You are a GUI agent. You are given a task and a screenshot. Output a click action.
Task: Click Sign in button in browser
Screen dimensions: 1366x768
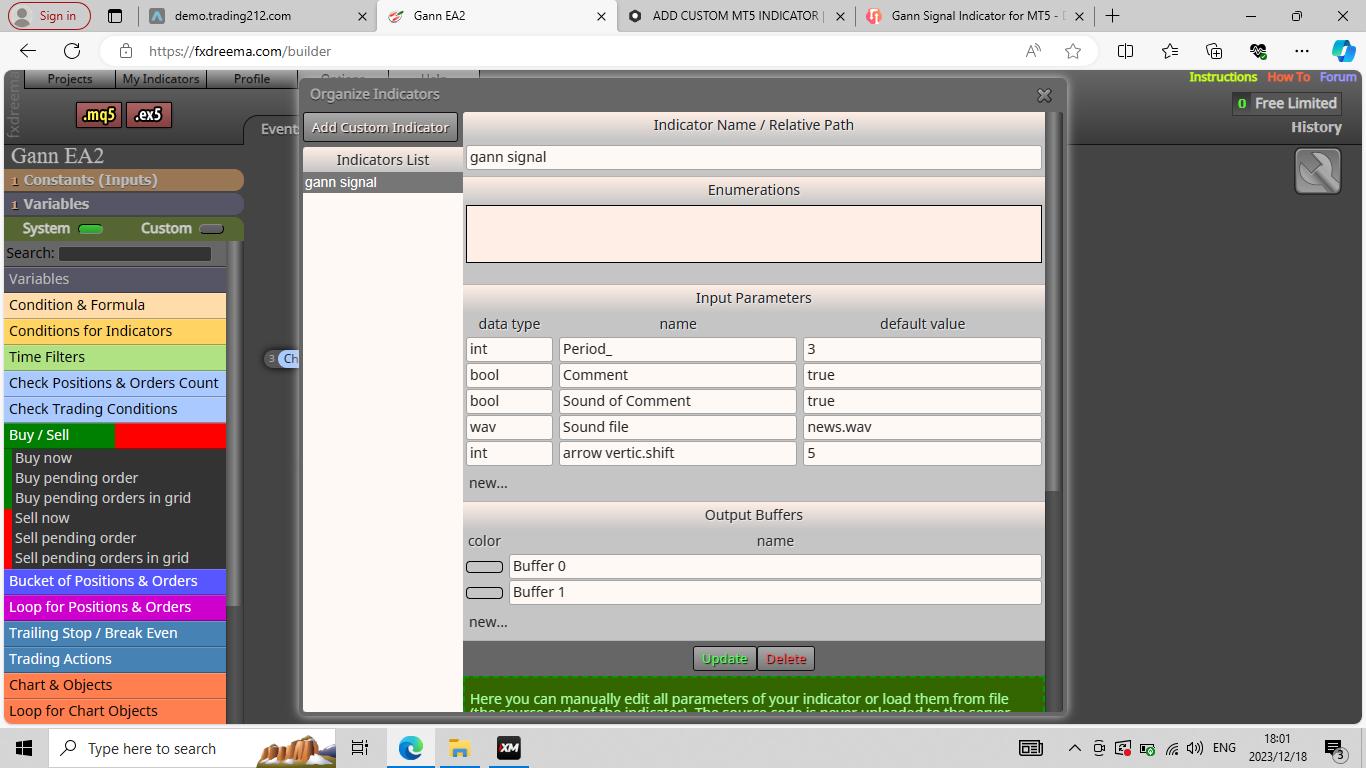pos(49,16)
